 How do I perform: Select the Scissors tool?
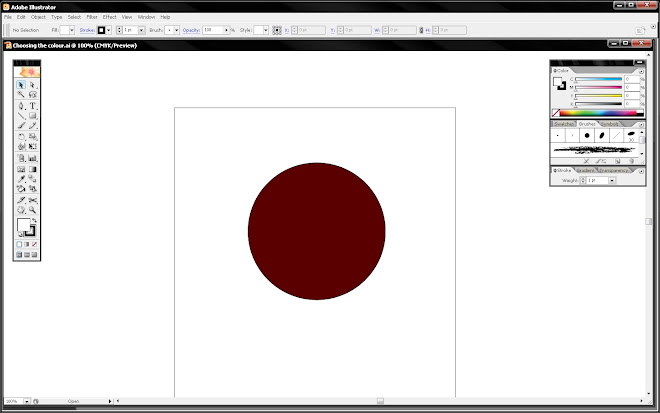32,200
